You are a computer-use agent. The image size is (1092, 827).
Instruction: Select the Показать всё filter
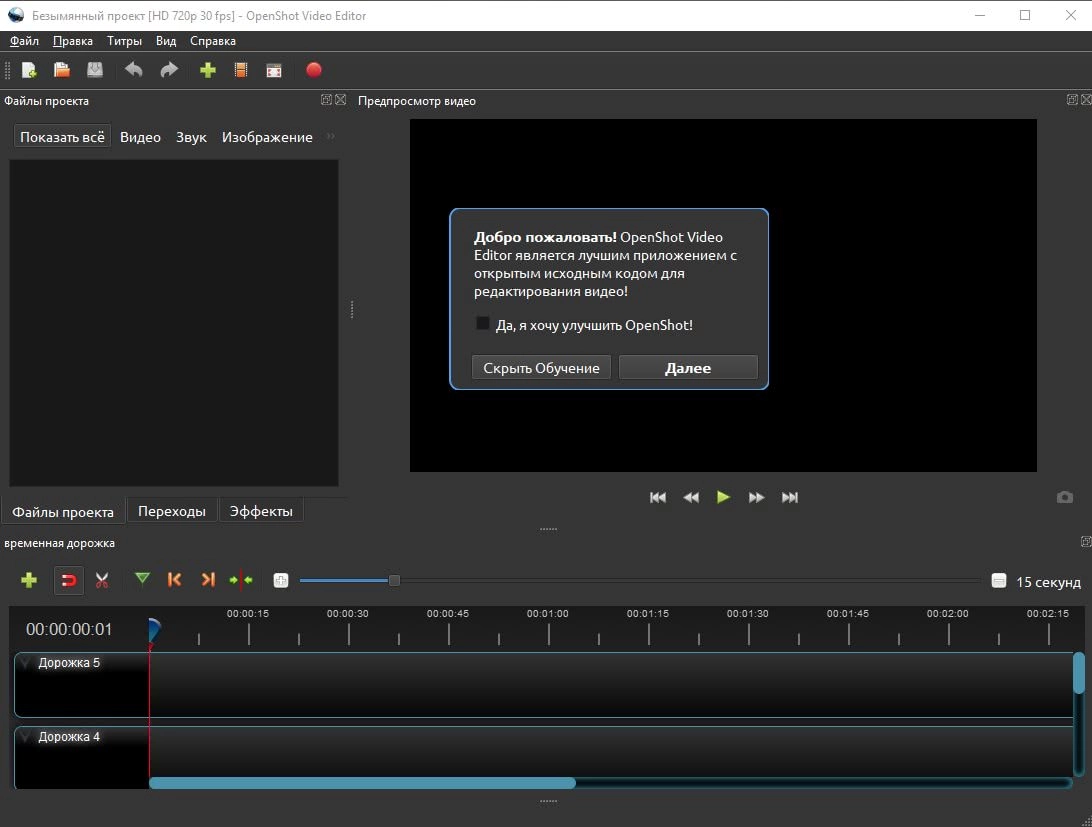click(x=62, y=137)
